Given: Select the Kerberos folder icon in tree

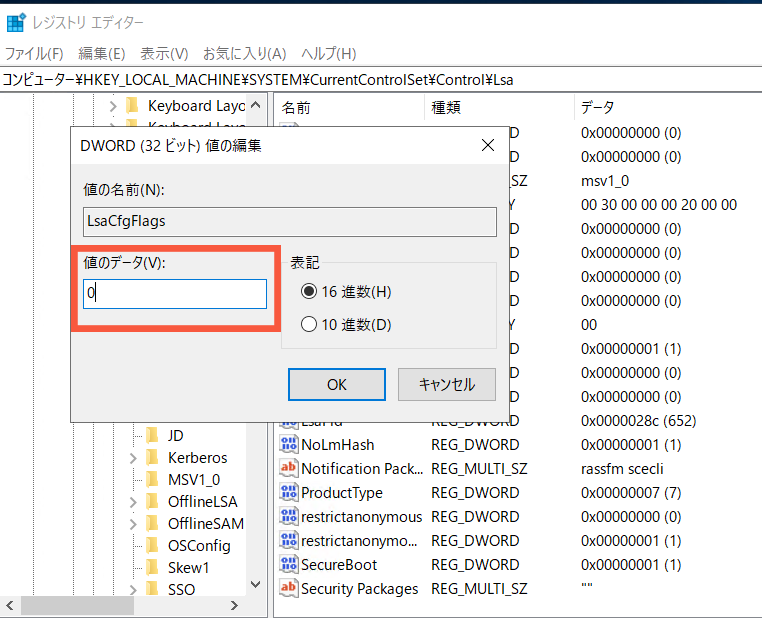Looking at the screenshot, I should [152, 458].
